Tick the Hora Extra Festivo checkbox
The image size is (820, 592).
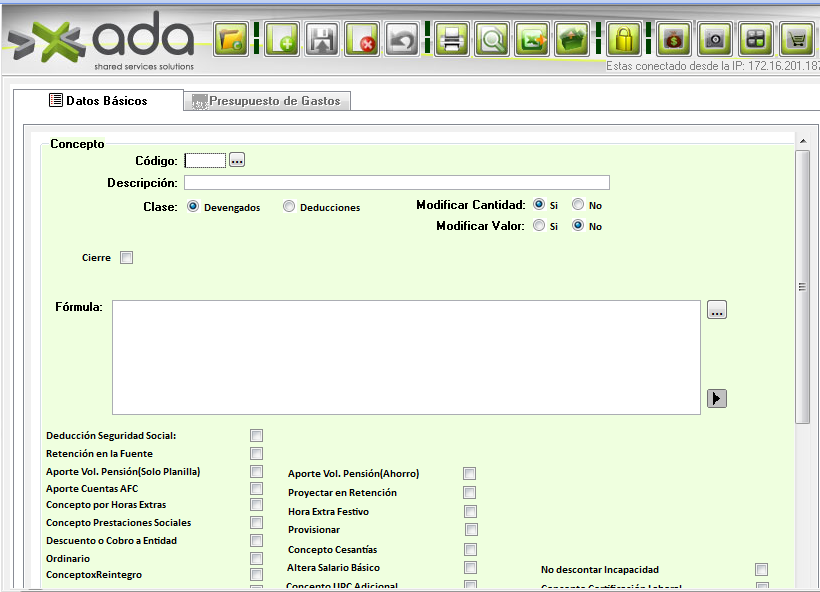[470, 512]
